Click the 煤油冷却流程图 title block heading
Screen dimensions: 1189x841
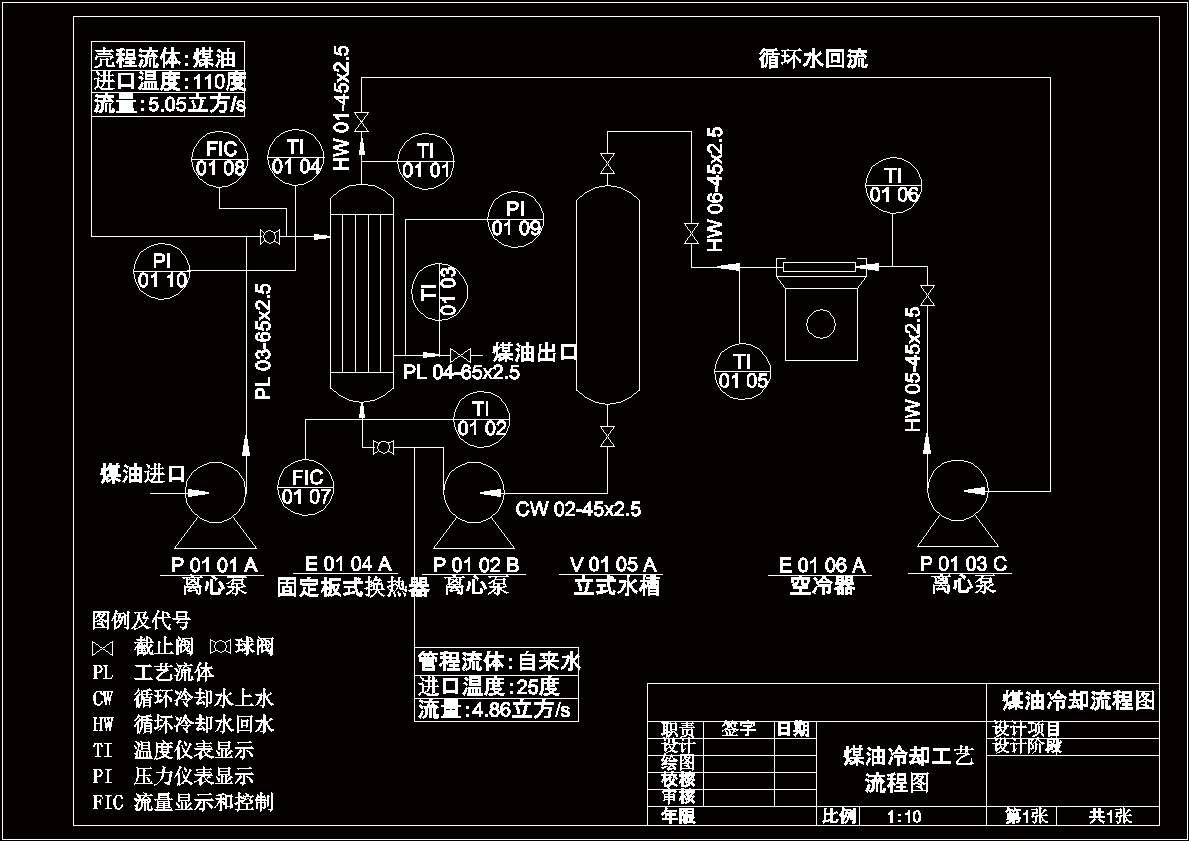[1078, 699]
